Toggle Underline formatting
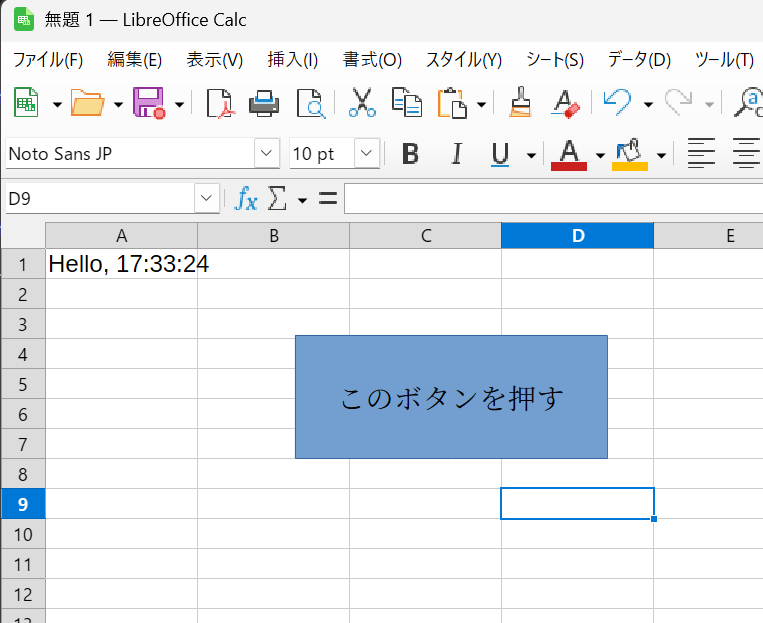 point(500,154)
